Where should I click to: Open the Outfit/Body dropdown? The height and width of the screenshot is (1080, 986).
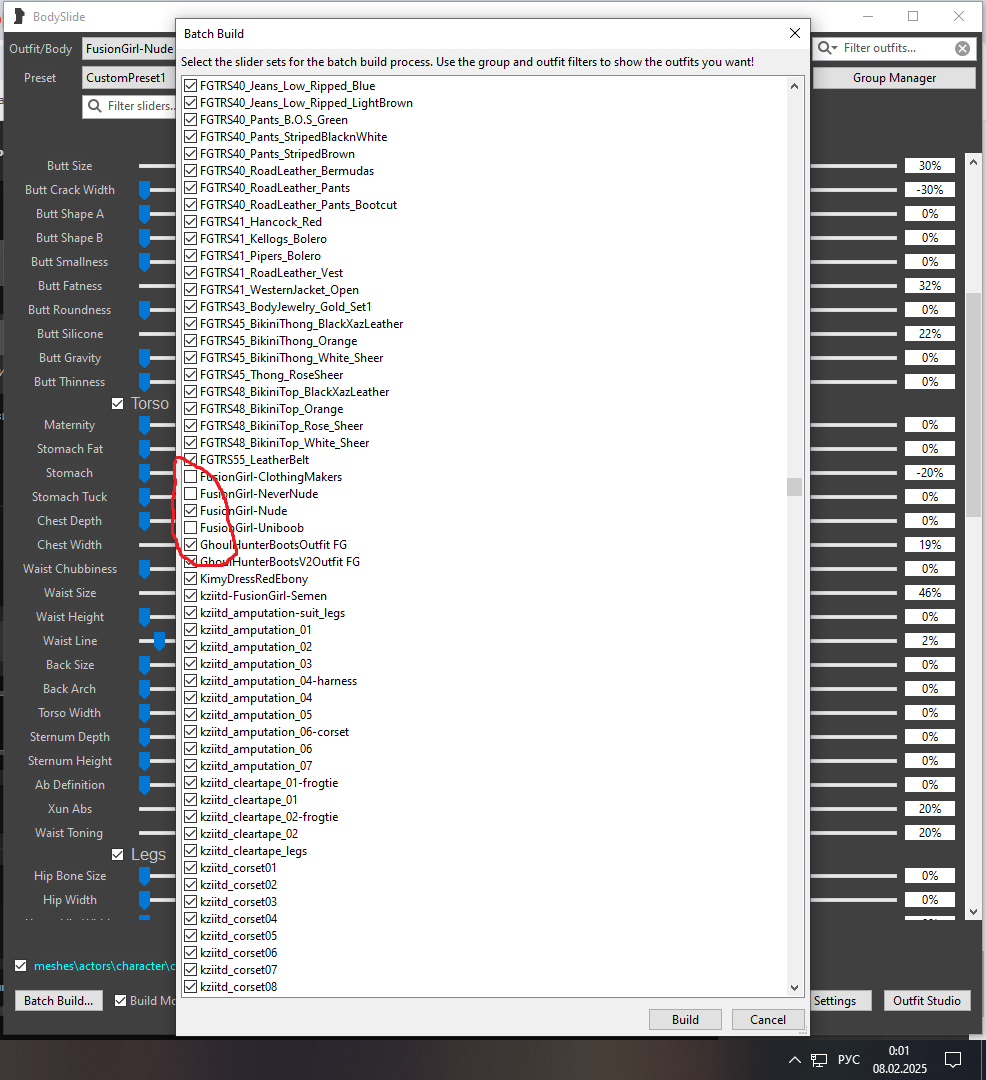click(128, 48)
